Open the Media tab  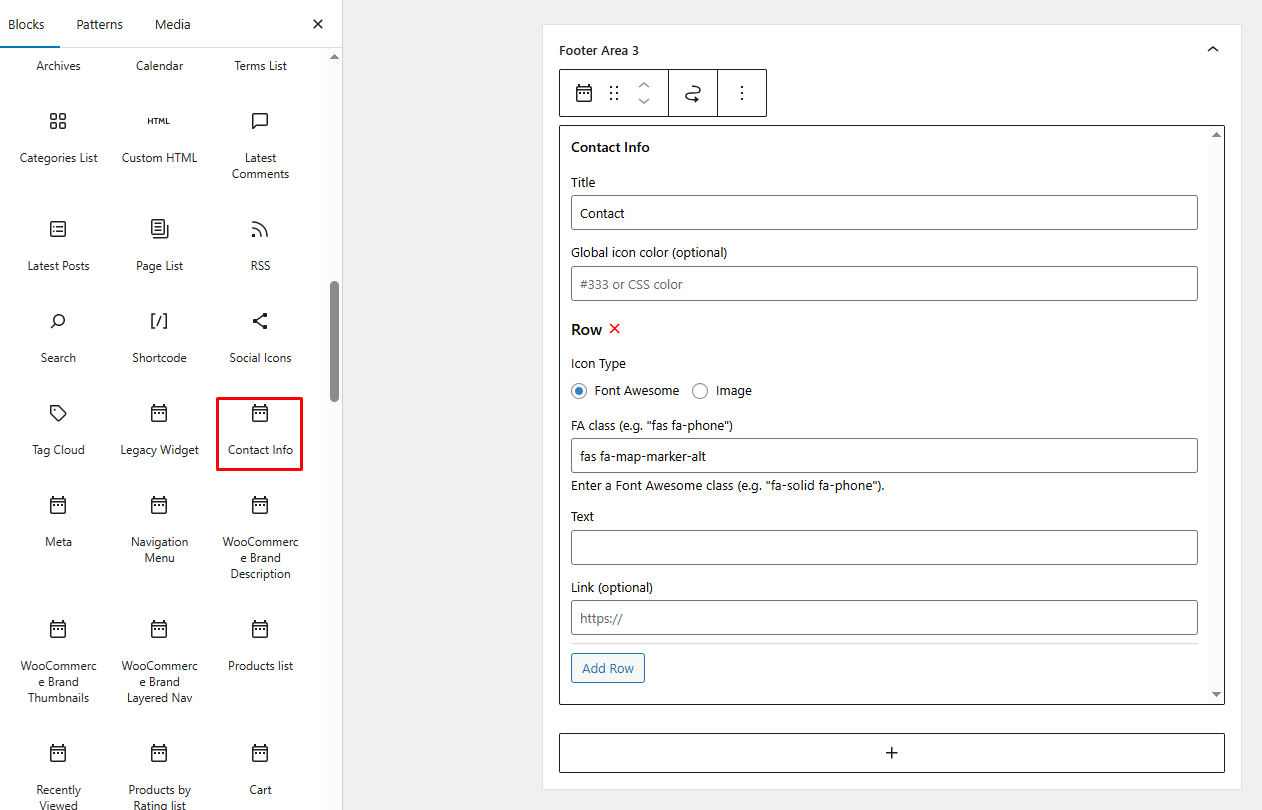coord(172,24)
